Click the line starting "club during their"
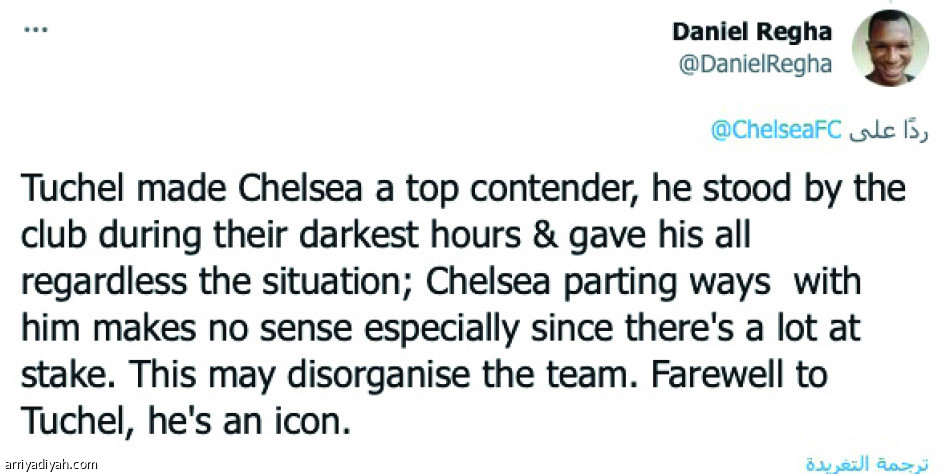 point(382,236)
